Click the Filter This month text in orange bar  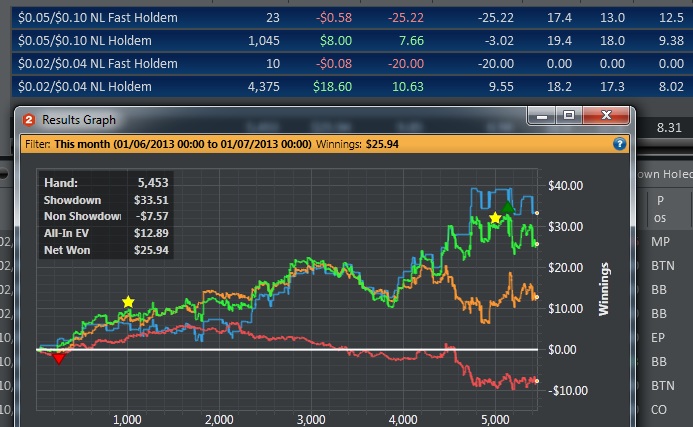168,145
